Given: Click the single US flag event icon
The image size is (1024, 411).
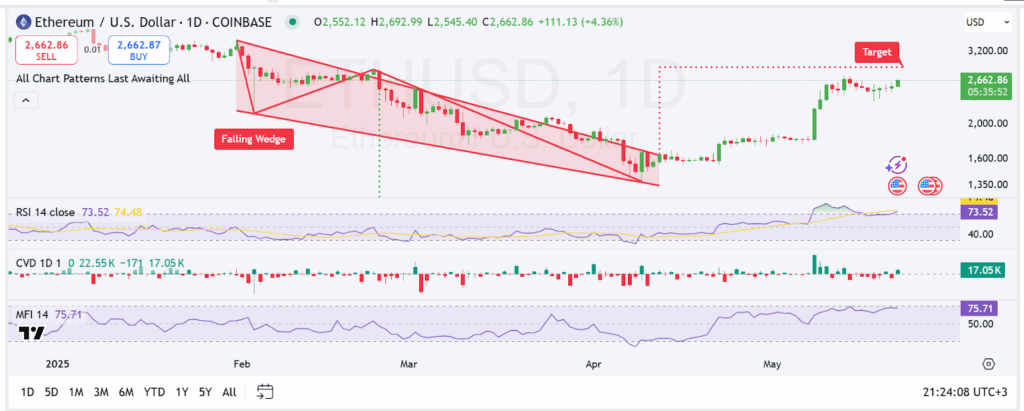Looking at the screenshot, I should click(x=897, y=186).
